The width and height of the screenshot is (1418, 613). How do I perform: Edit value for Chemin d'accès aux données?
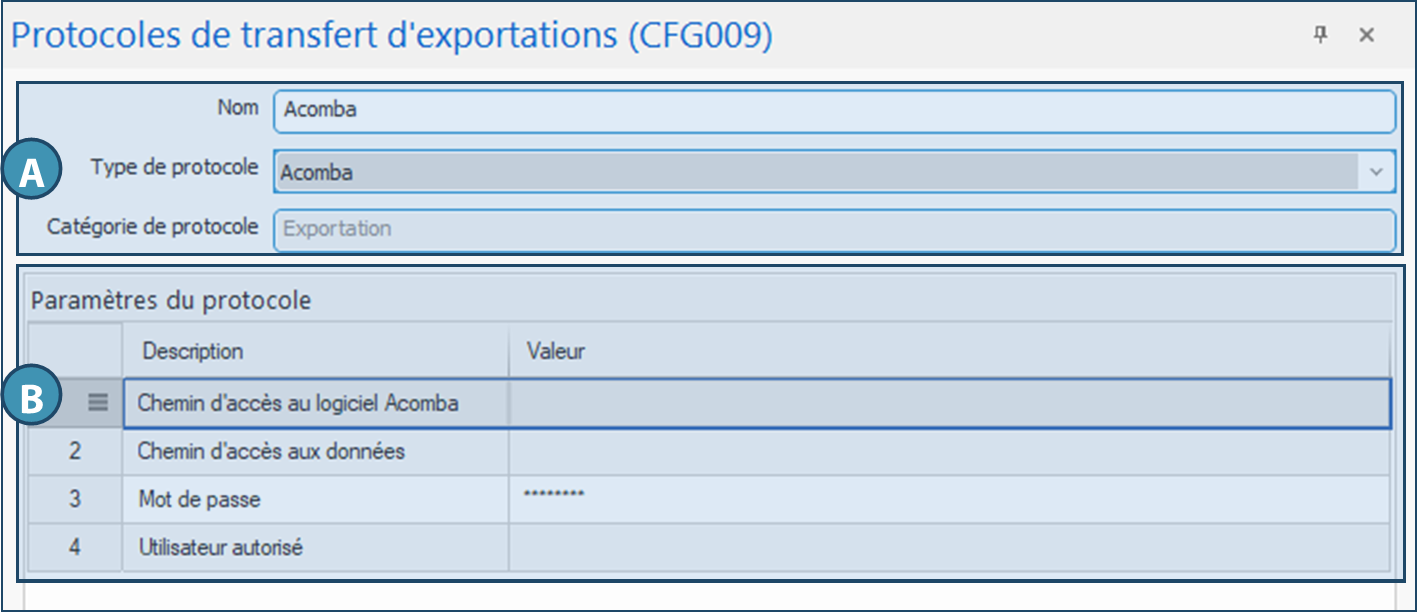[x=948, y=451]
